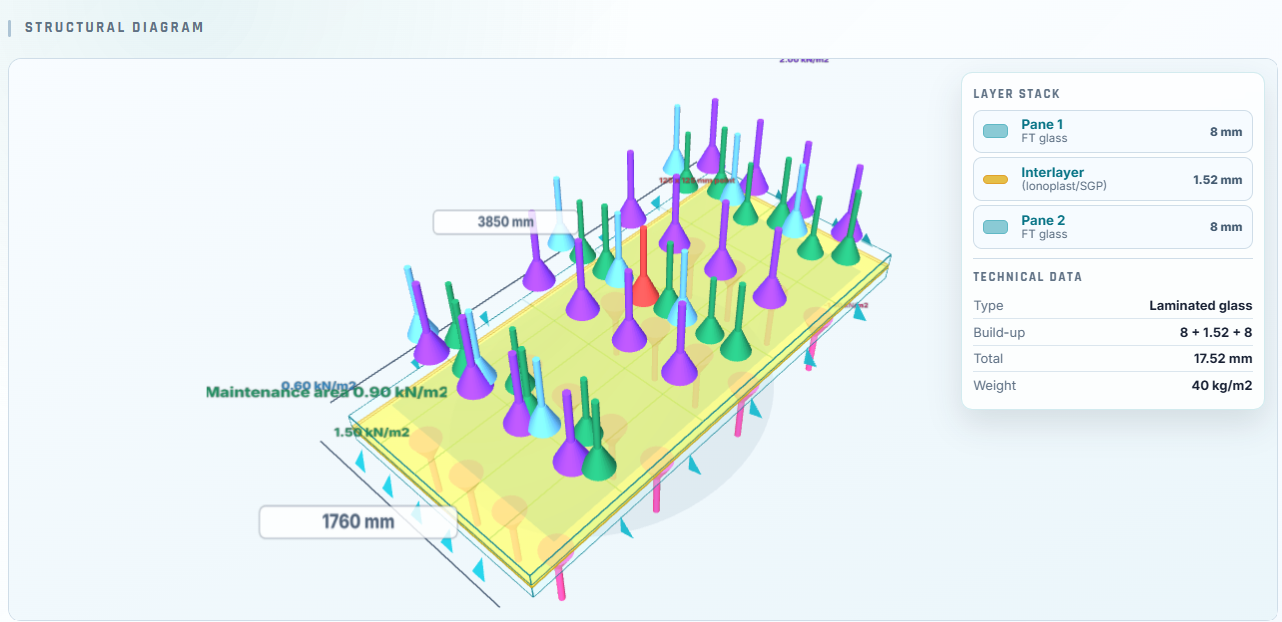
Task: Click the Technical Data section header
Action: point(1027,277)
